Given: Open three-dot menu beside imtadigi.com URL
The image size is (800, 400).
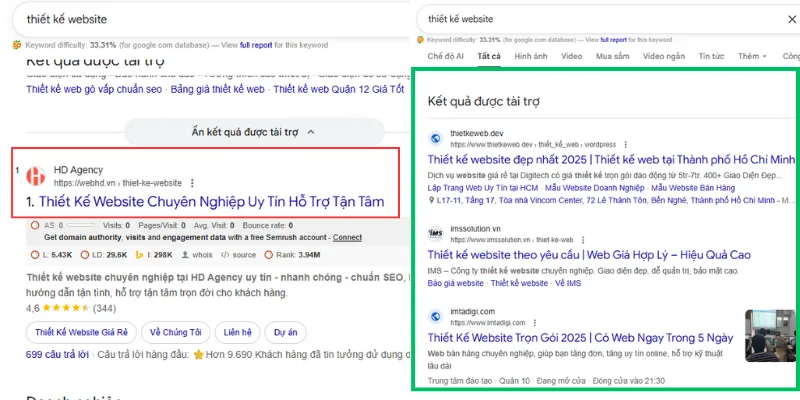Looking at the screenshot, I should [535, 323].
